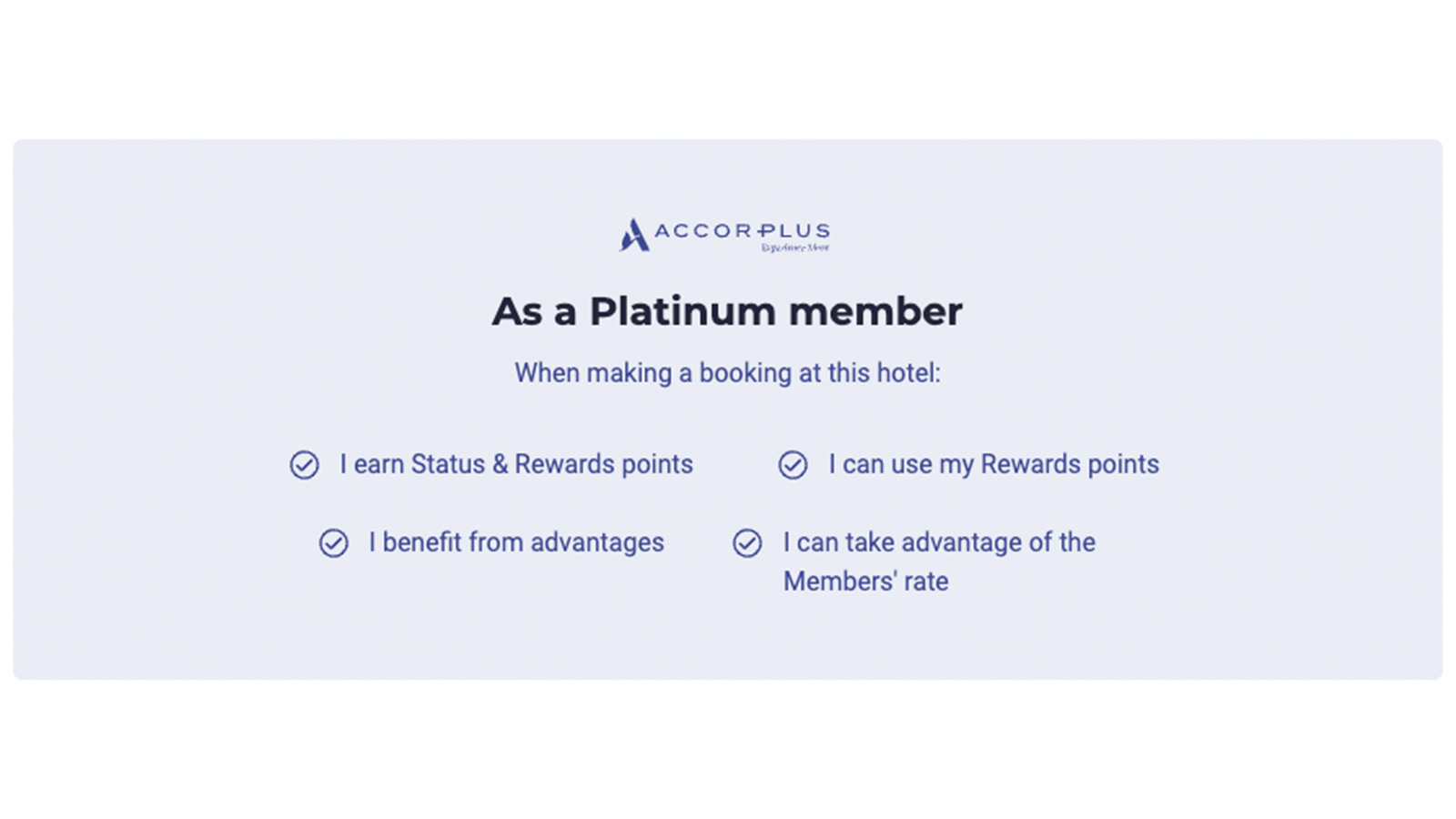This screenshot has width=1456, height=819.
Task: Click the stylized A emblem in logo
Action: 634,235
